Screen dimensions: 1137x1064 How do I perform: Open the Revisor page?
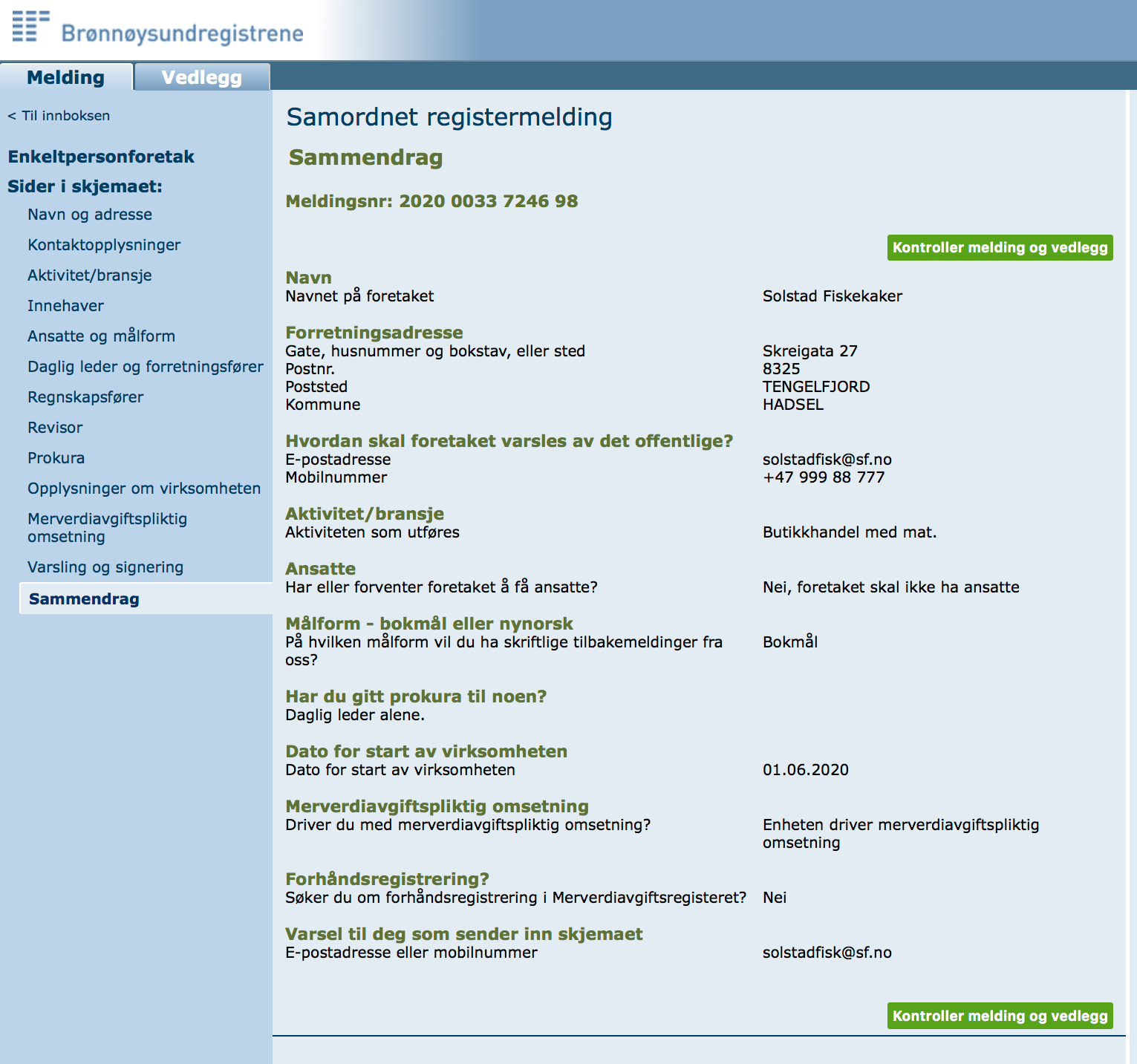click(55, 428)
